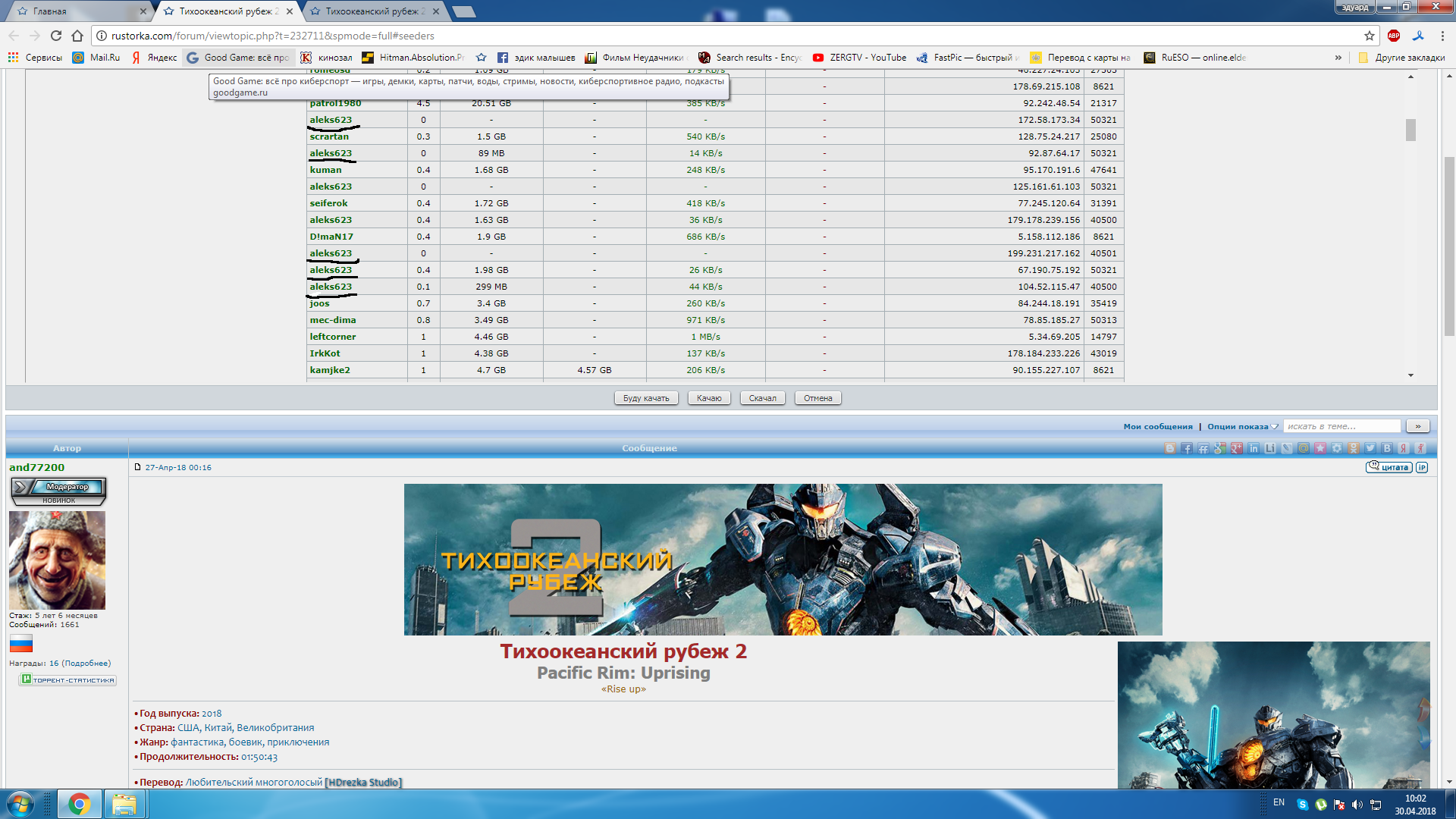The width and height of the screenshot is (1456, 819).
Task: Switch to the Главная tab
Action: (x=79, y=11)
